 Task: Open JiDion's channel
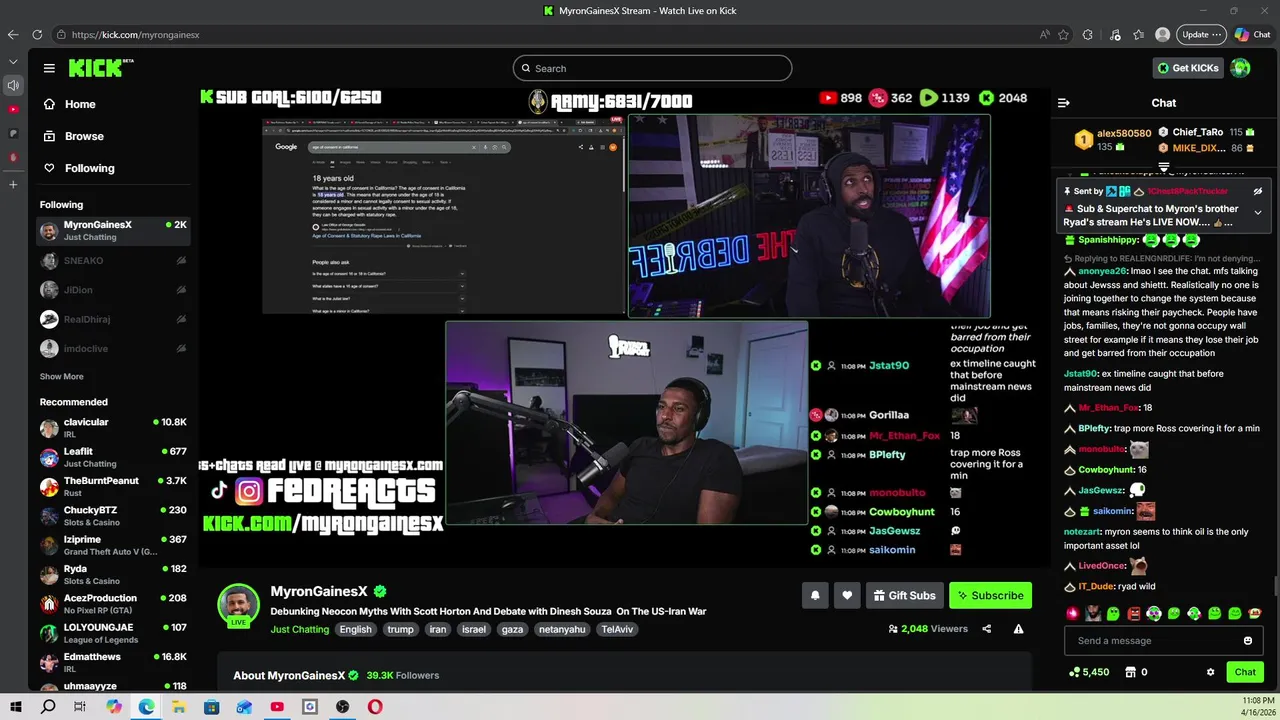click(x=113, y=290)
